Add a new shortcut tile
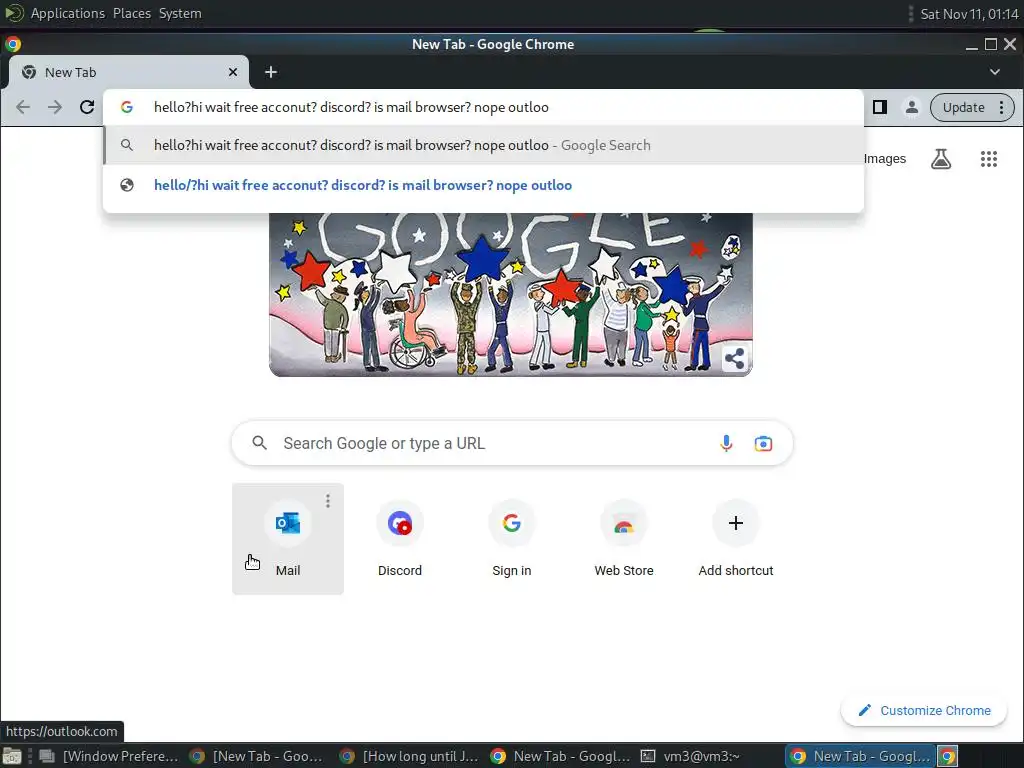Screen dimensions: 1024x768 click(736, 539)
